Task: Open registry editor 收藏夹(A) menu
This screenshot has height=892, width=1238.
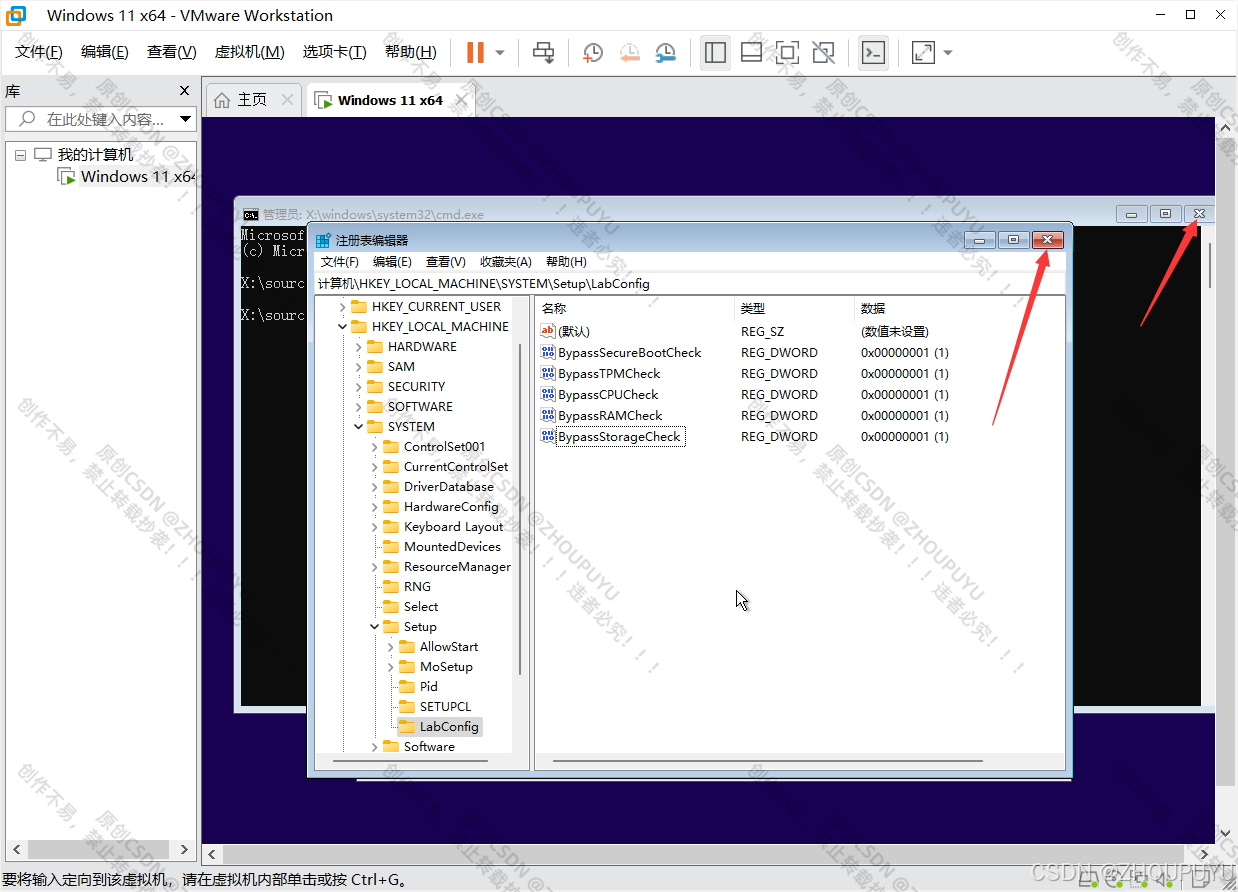Action: pyautogui.click(x=505, y=262)
